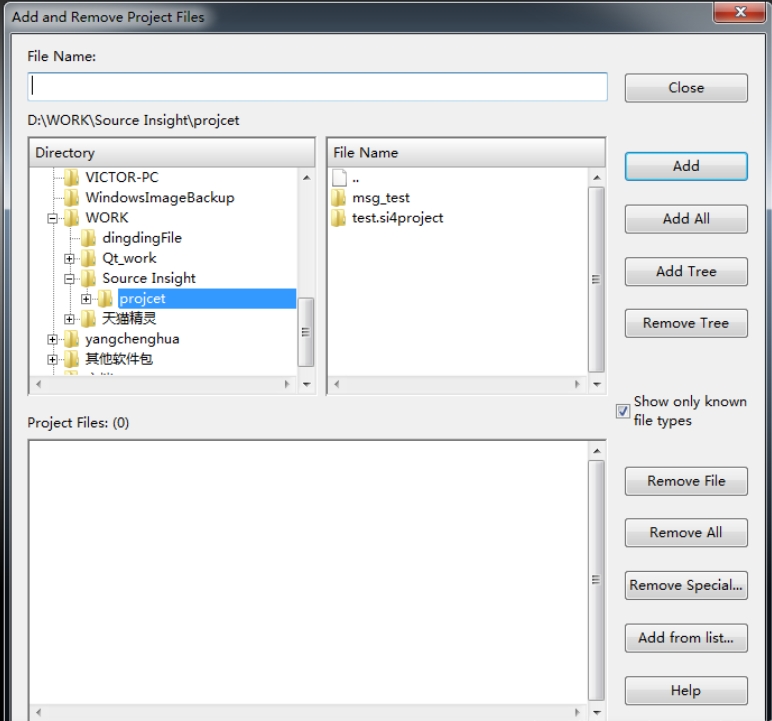Screen dimensions: 772x721
Task: Collapse the WORK tree node
Action: pos(53,218)
